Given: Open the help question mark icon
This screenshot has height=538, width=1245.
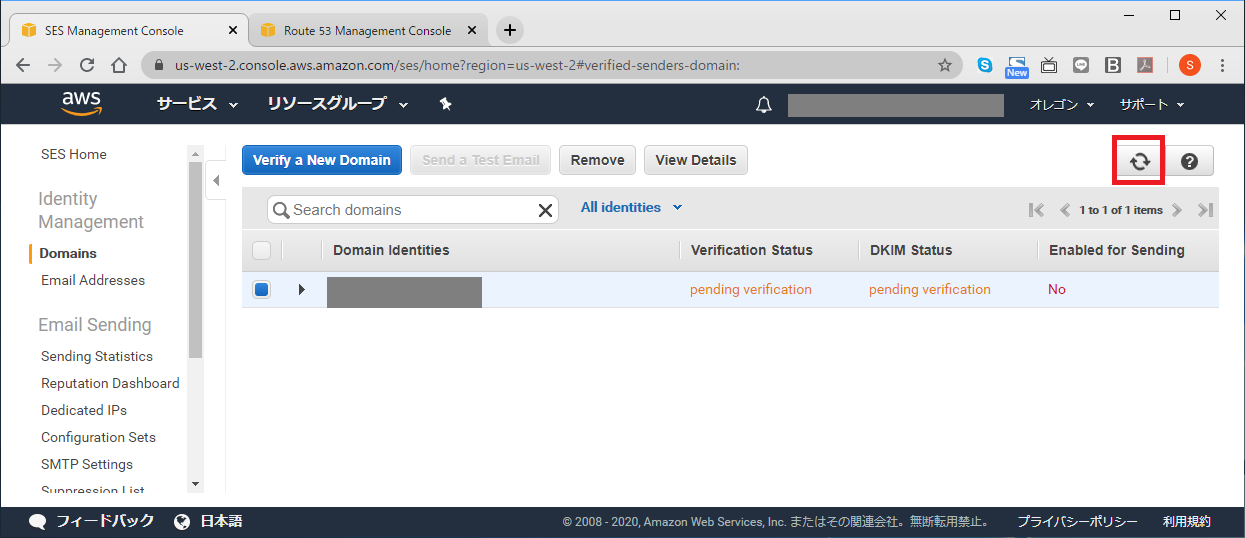Looking at the screenshot, I should (1190, 161).
